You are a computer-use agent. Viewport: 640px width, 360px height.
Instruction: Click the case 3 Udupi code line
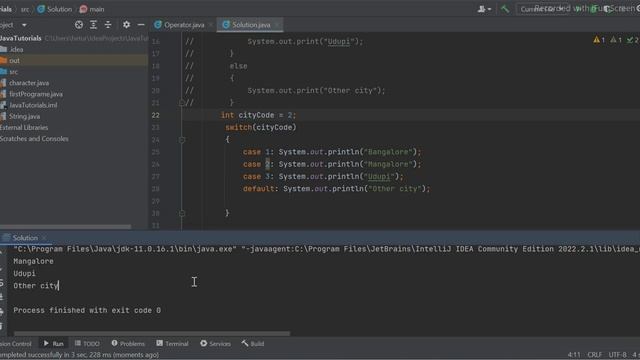point(323,176)
